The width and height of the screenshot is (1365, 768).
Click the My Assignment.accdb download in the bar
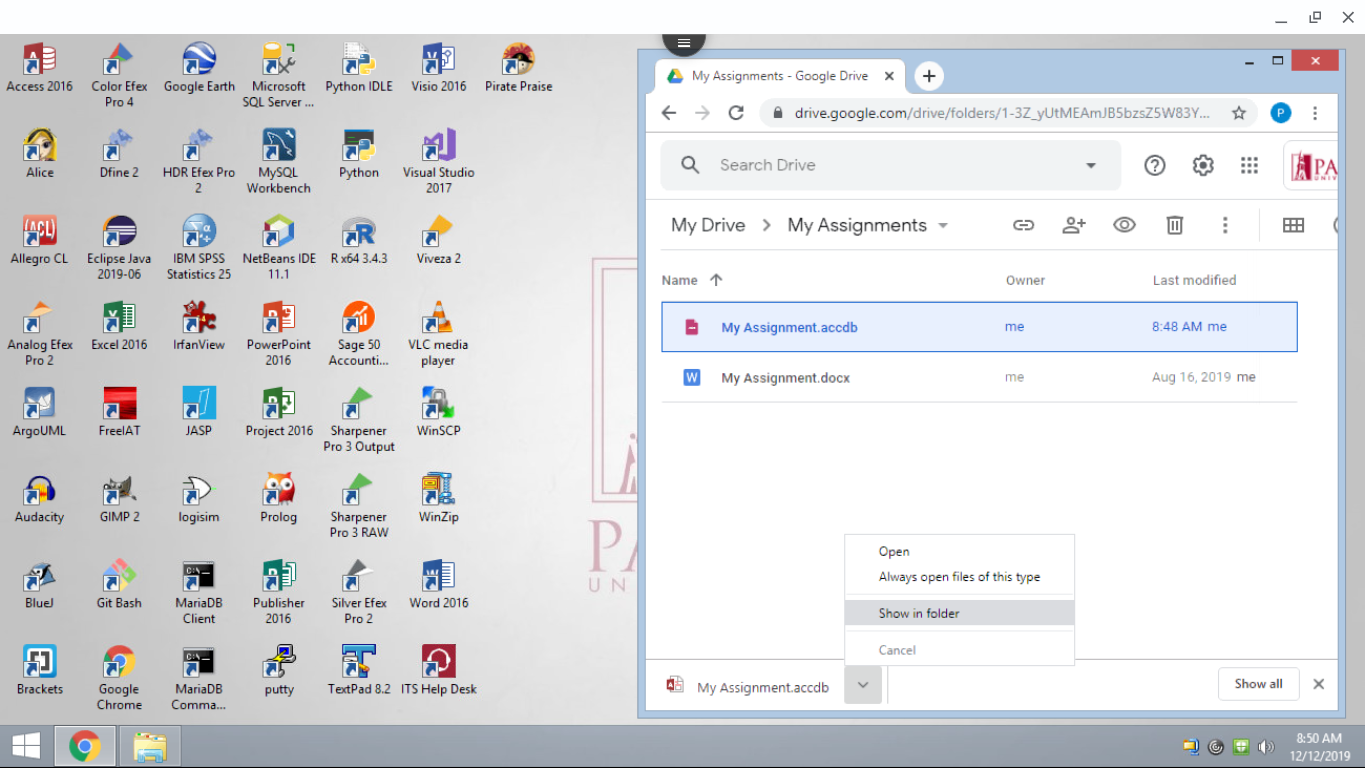[749, 686]
